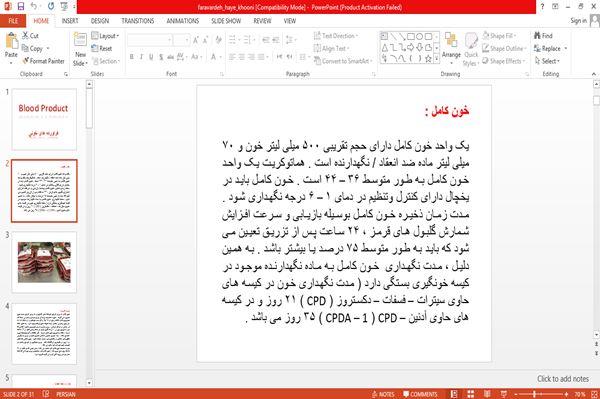Image resolution: width=600 pixels, height=399 pixels.
Task: Open the Select dropdown in Editing
Action: click(547, 61)
